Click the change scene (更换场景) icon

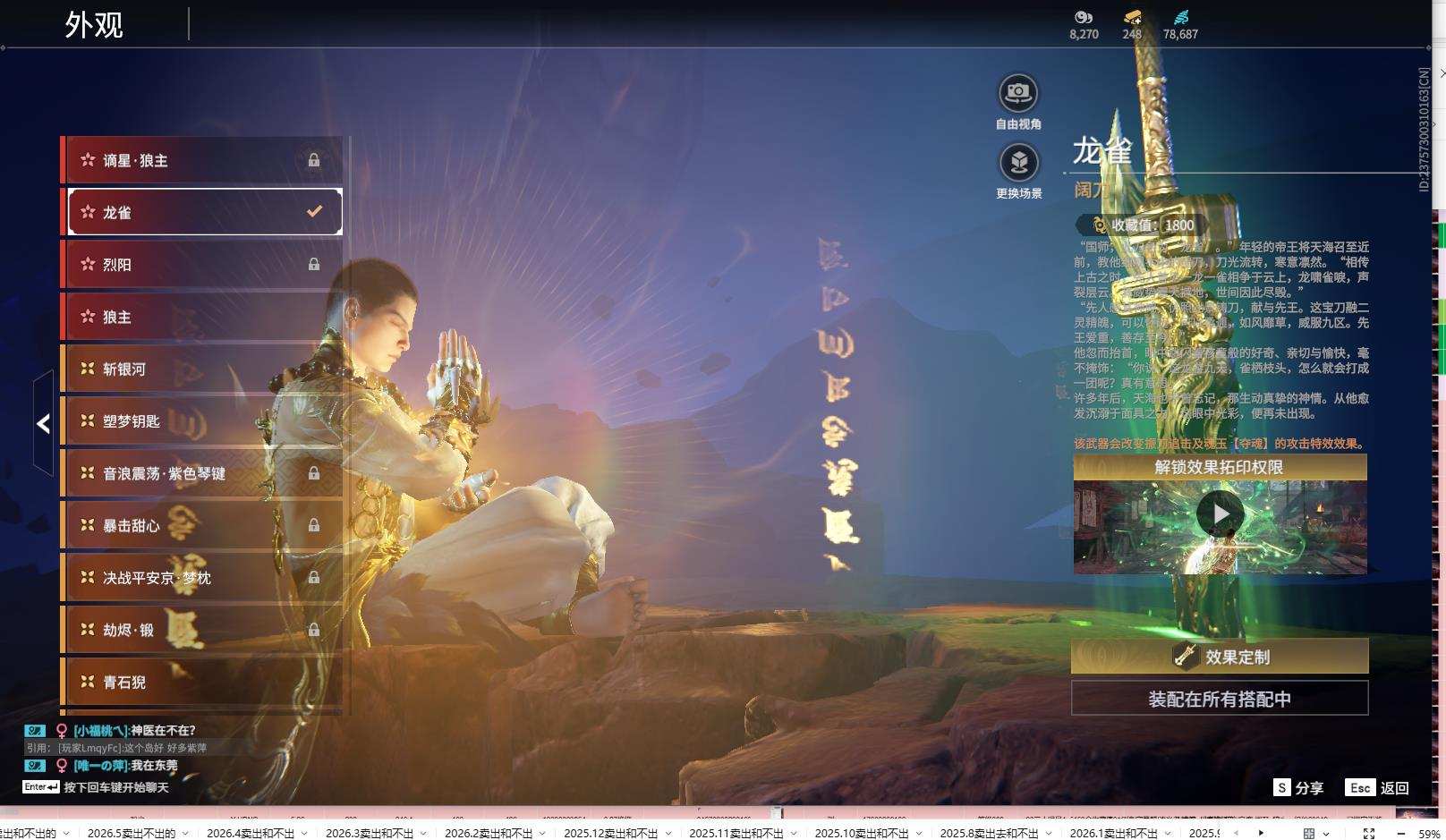pyautogui.click(x=1018, y=162)
